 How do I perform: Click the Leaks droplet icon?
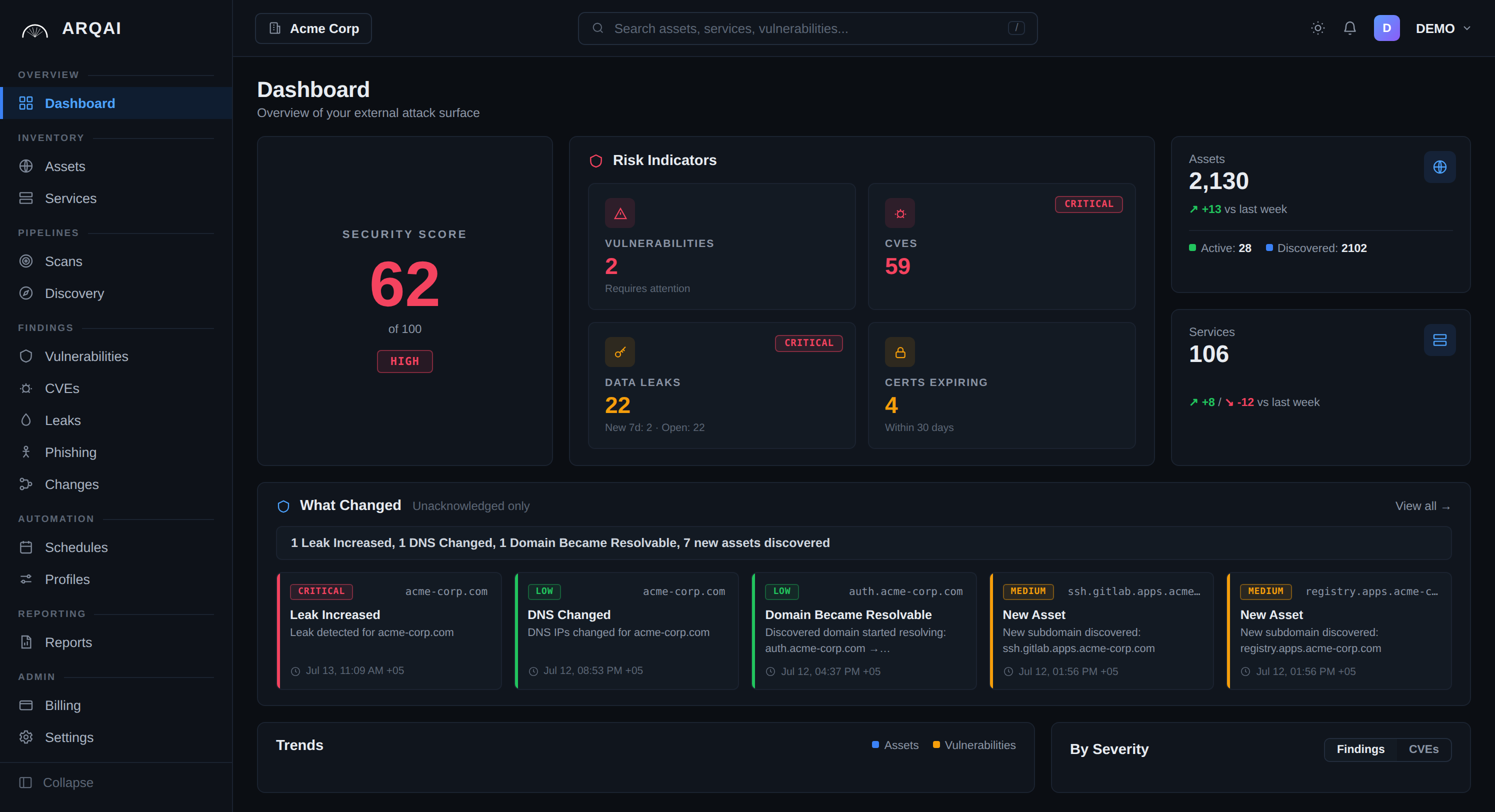click(x=25, y=420)
